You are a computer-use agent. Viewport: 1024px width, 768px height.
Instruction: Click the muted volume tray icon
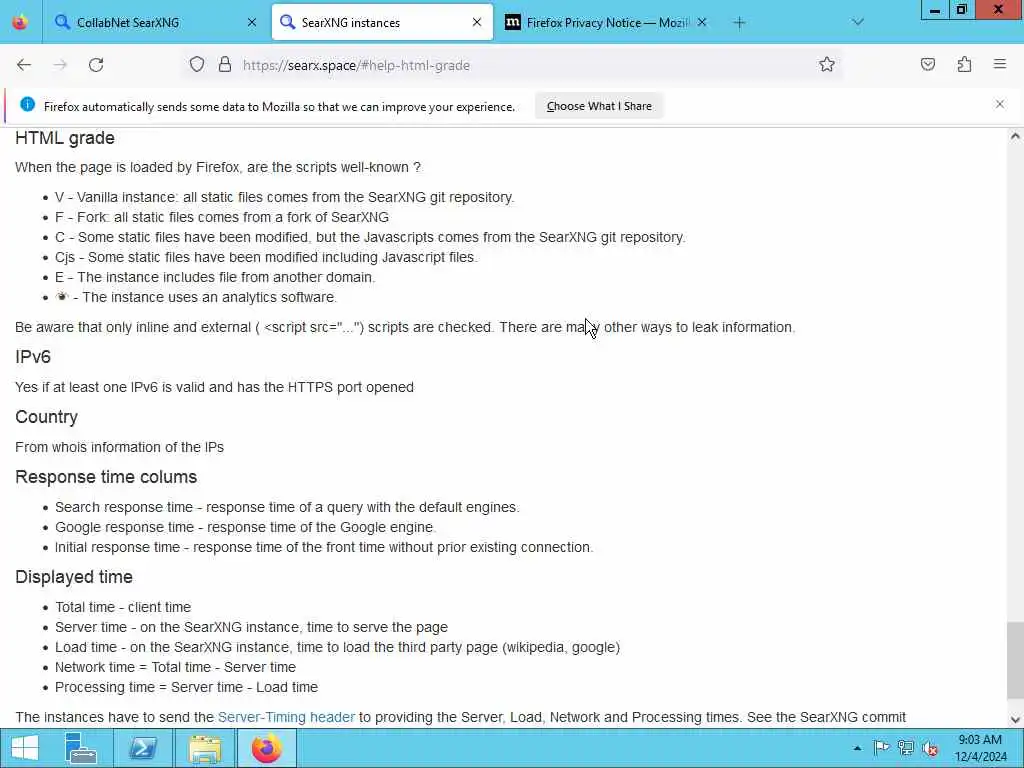pyautogui.click(x=930, y=748)
